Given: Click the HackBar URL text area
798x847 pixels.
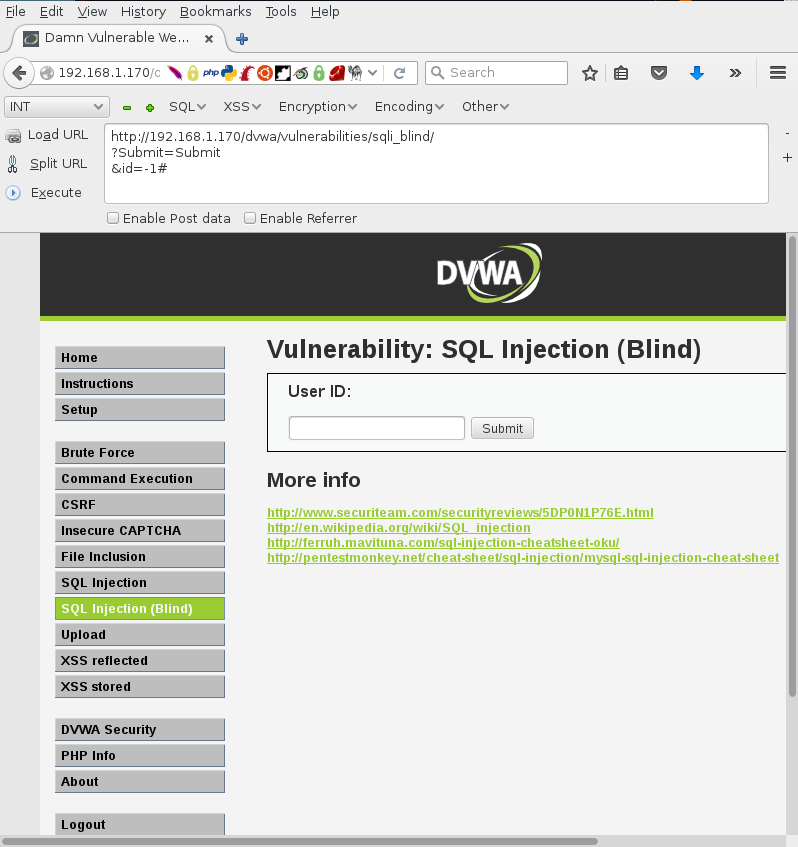Looking at the screenshot, I should pyautogui.click(x=437, y=164).
